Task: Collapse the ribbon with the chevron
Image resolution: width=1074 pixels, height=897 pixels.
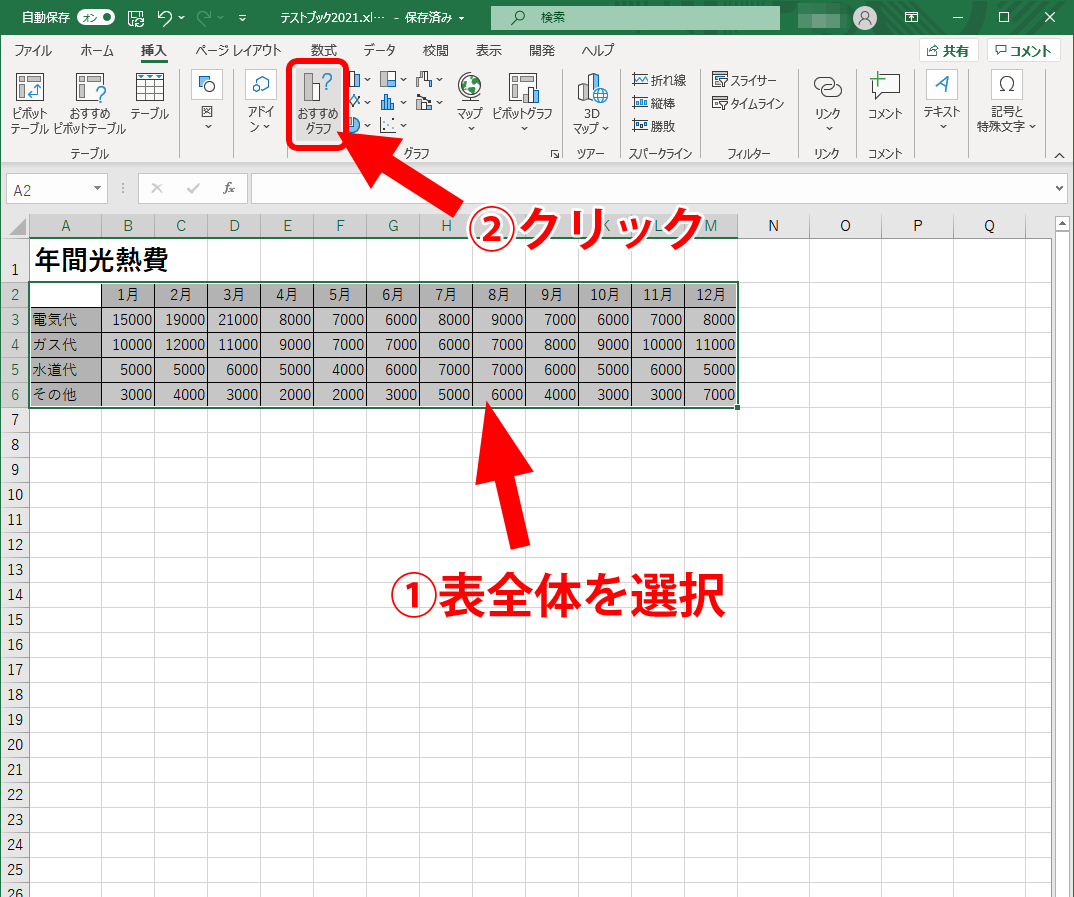Action: [x=1058, y=155]
